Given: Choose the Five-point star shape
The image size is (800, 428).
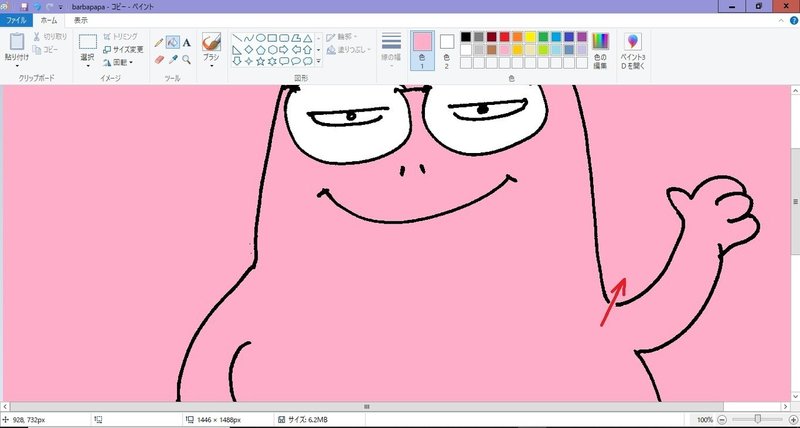Looking at the screenshot, I should [260, 61].
